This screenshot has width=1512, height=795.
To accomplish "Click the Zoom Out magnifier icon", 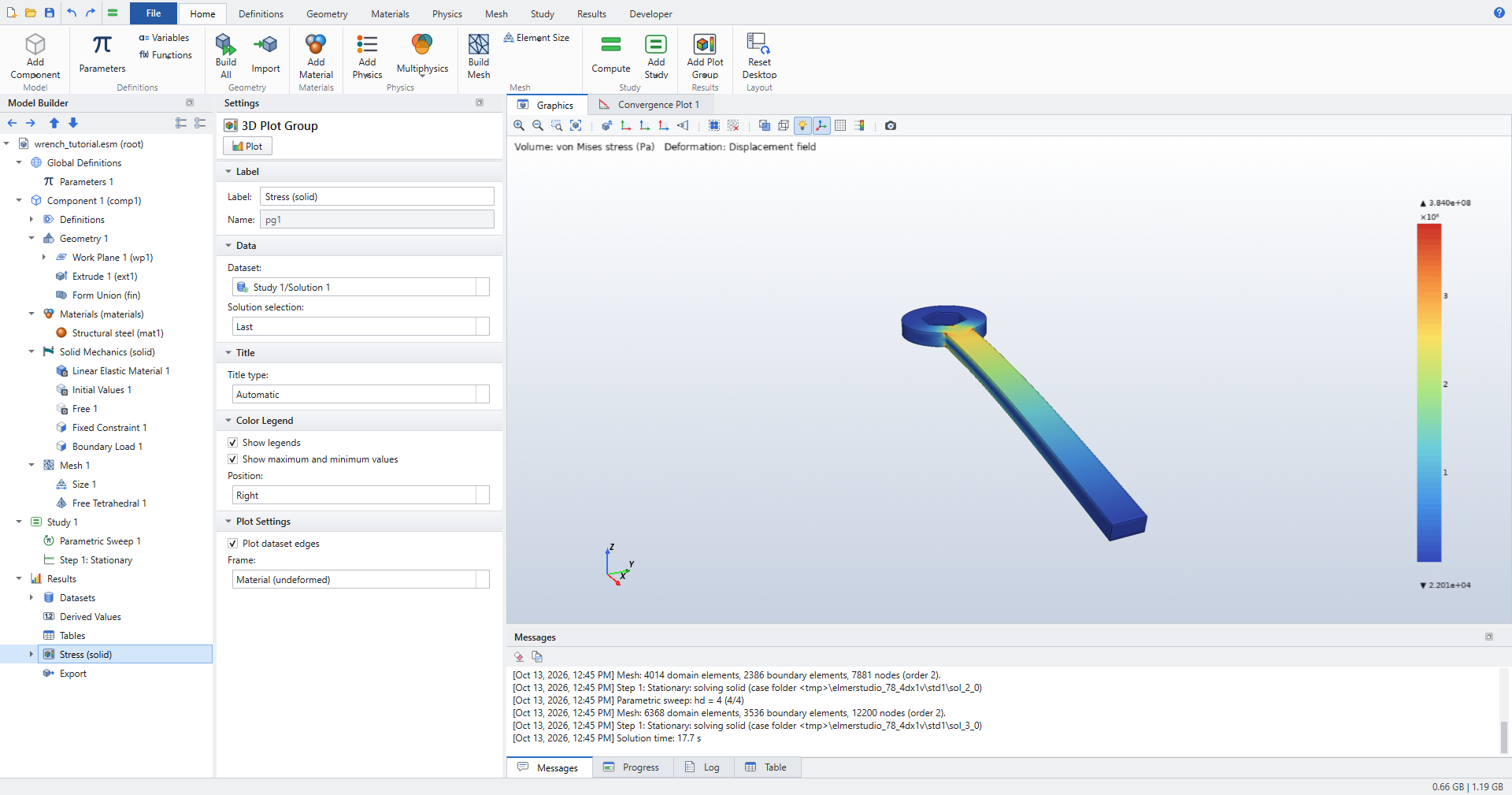I will 538,125.
